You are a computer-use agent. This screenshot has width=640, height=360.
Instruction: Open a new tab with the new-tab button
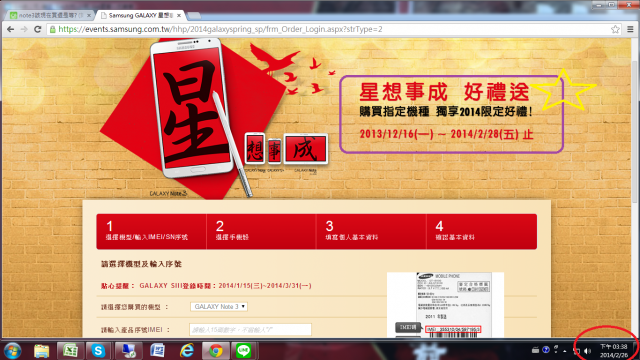tap(194, 16)
